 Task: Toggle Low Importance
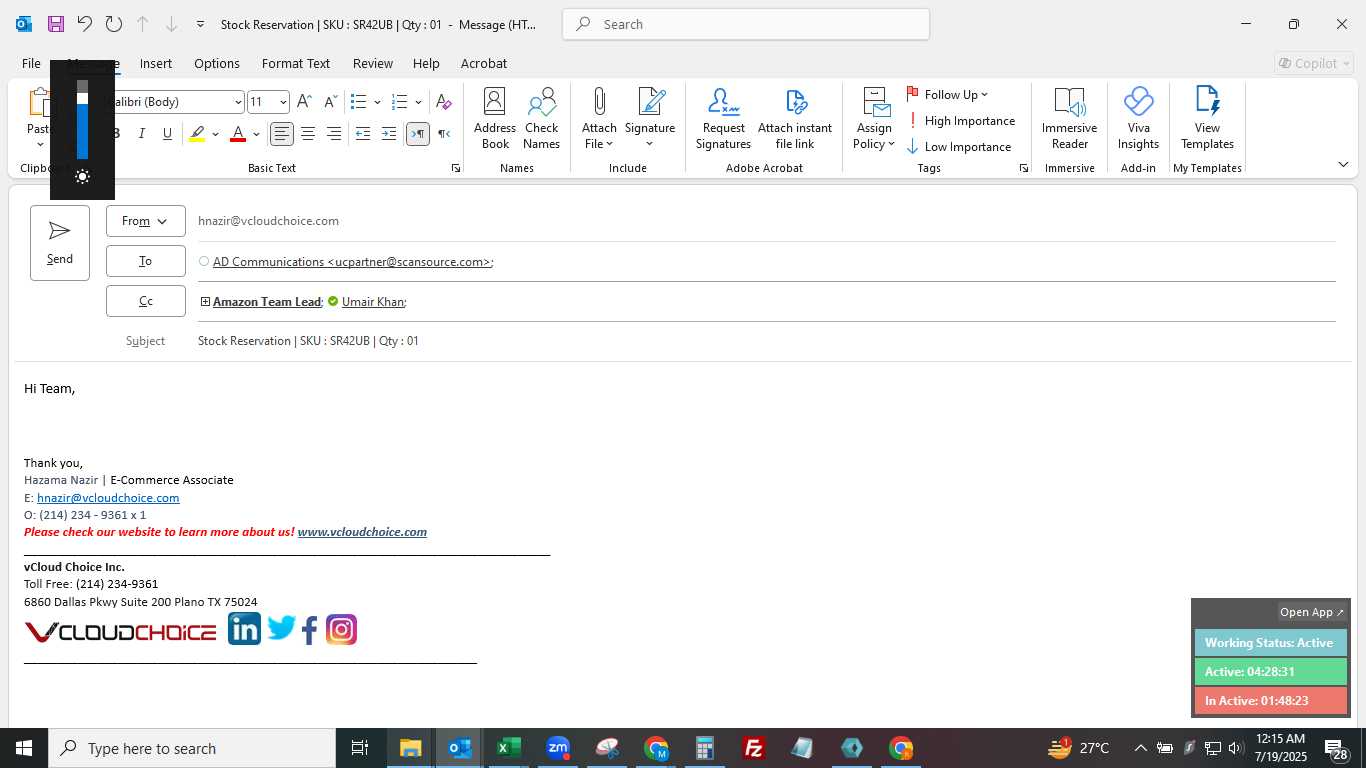(x=959, y=146)
